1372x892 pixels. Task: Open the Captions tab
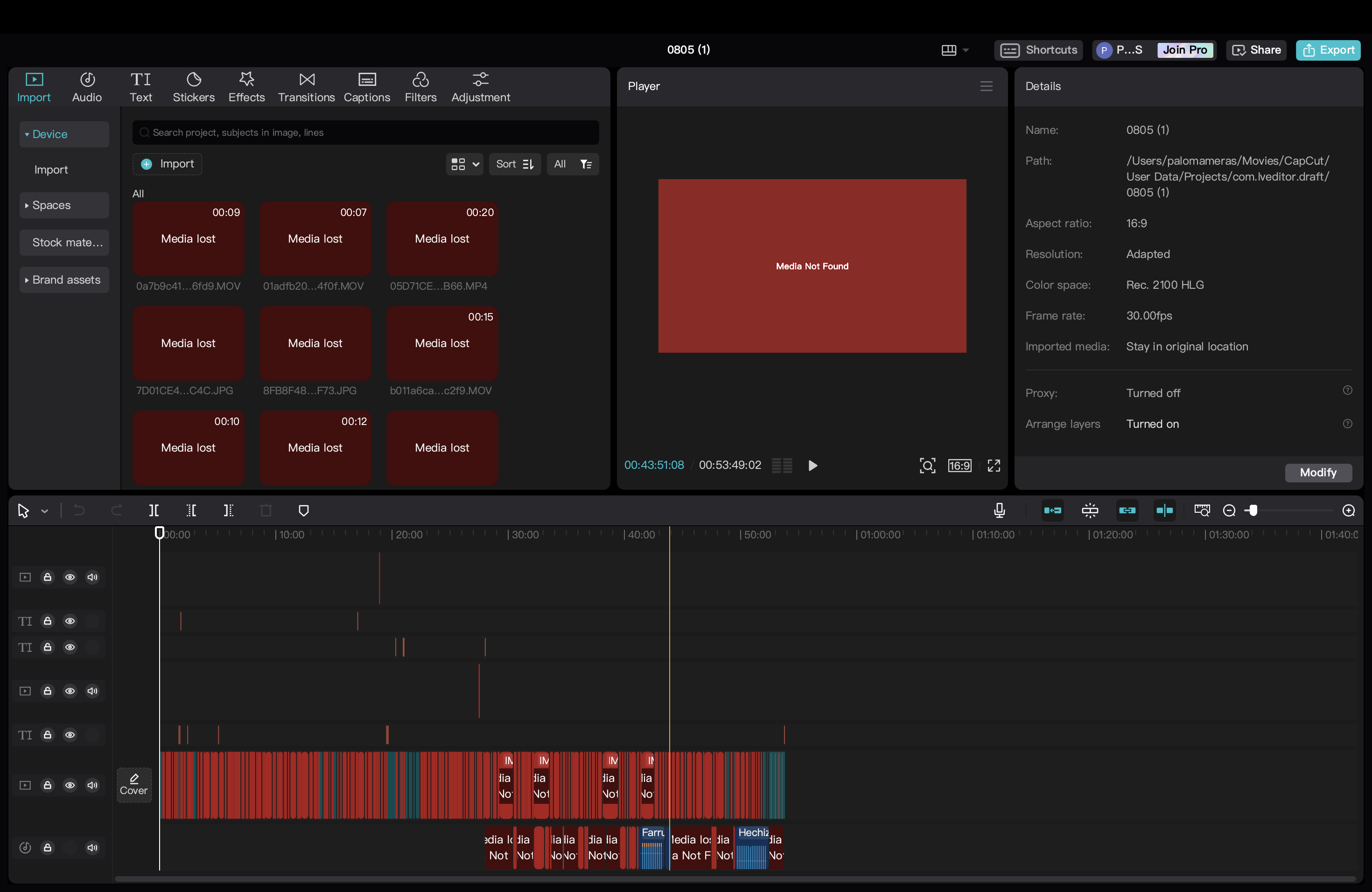click(x=367, y=87)
